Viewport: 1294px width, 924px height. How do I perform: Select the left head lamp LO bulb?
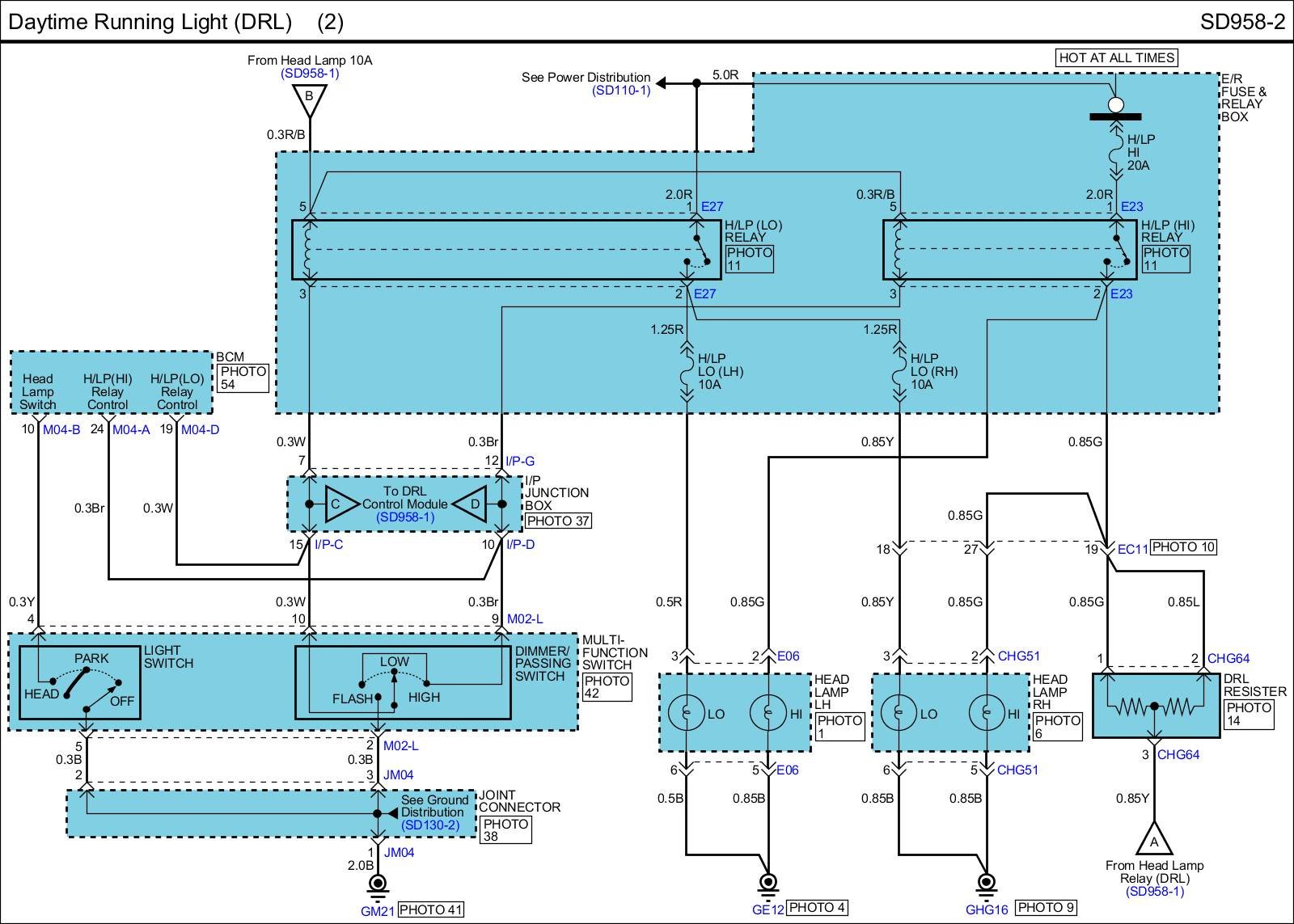click(687, 713)
